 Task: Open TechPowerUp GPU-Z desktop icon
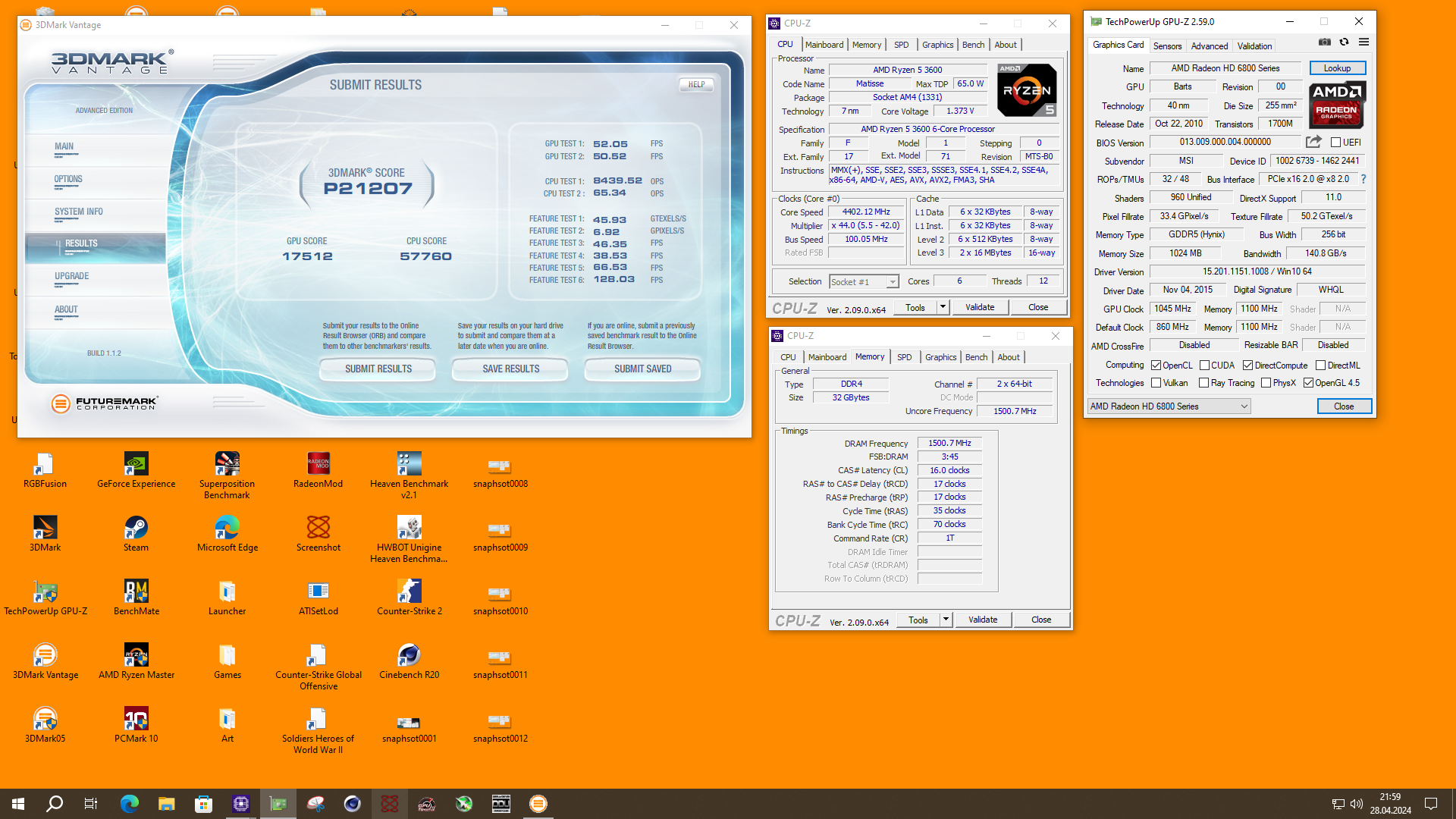click(45, 598)
